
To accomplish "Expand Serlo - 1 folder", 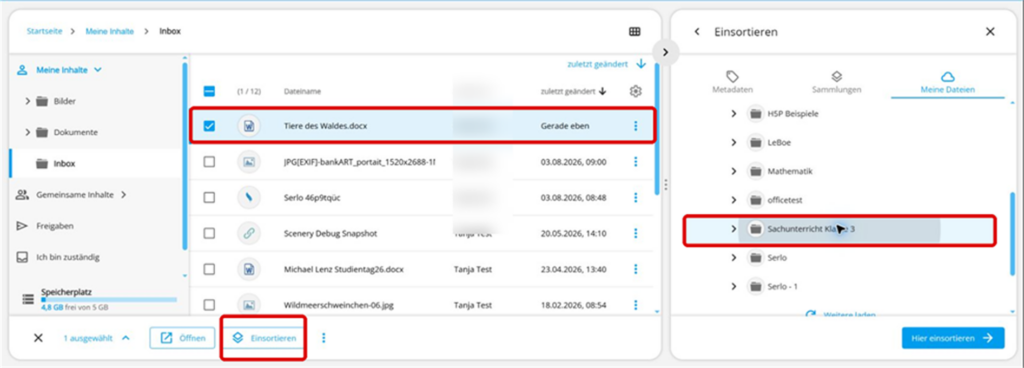I will click(733, 286).
